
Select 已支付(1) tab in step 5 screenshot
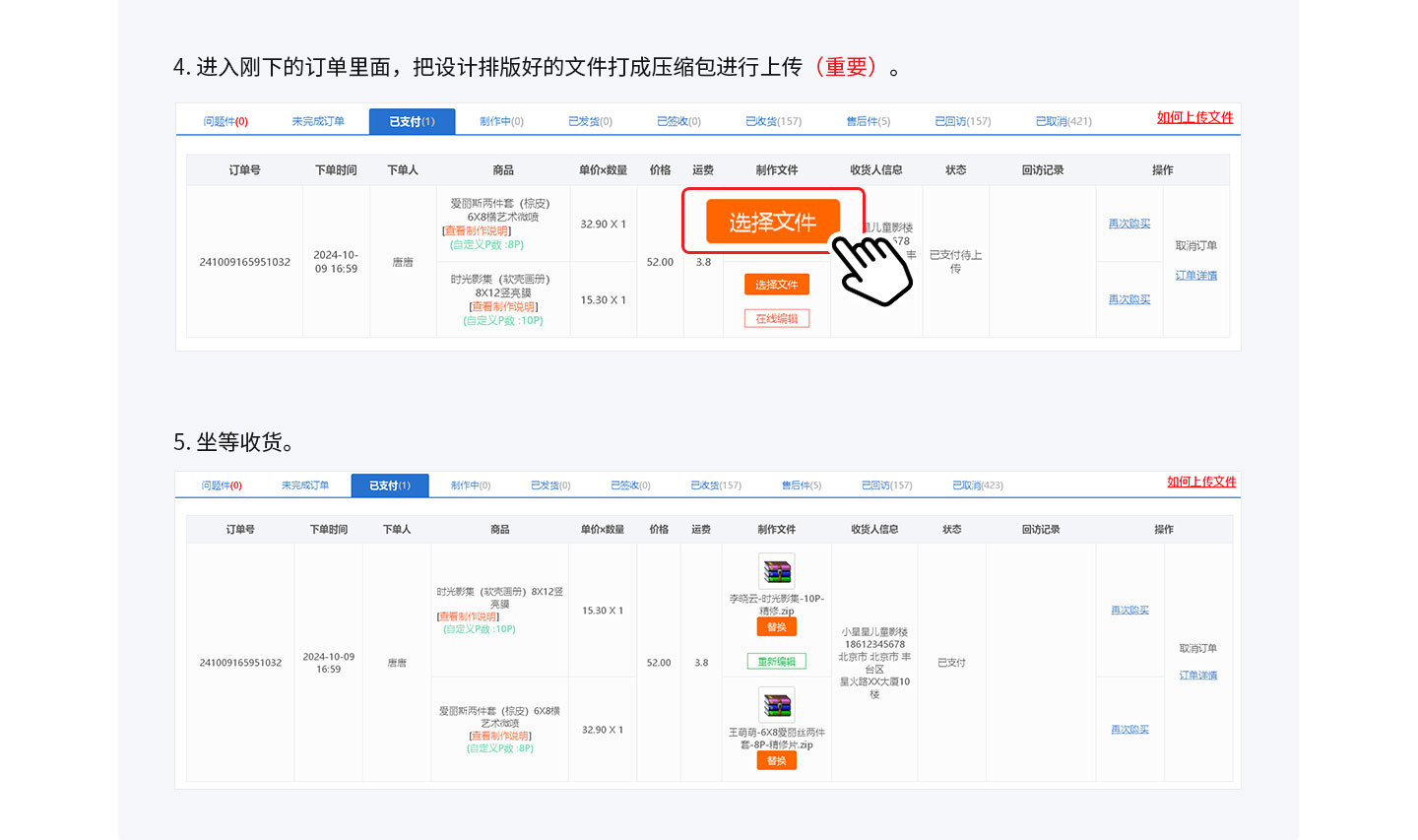click(x=390, y=485)
